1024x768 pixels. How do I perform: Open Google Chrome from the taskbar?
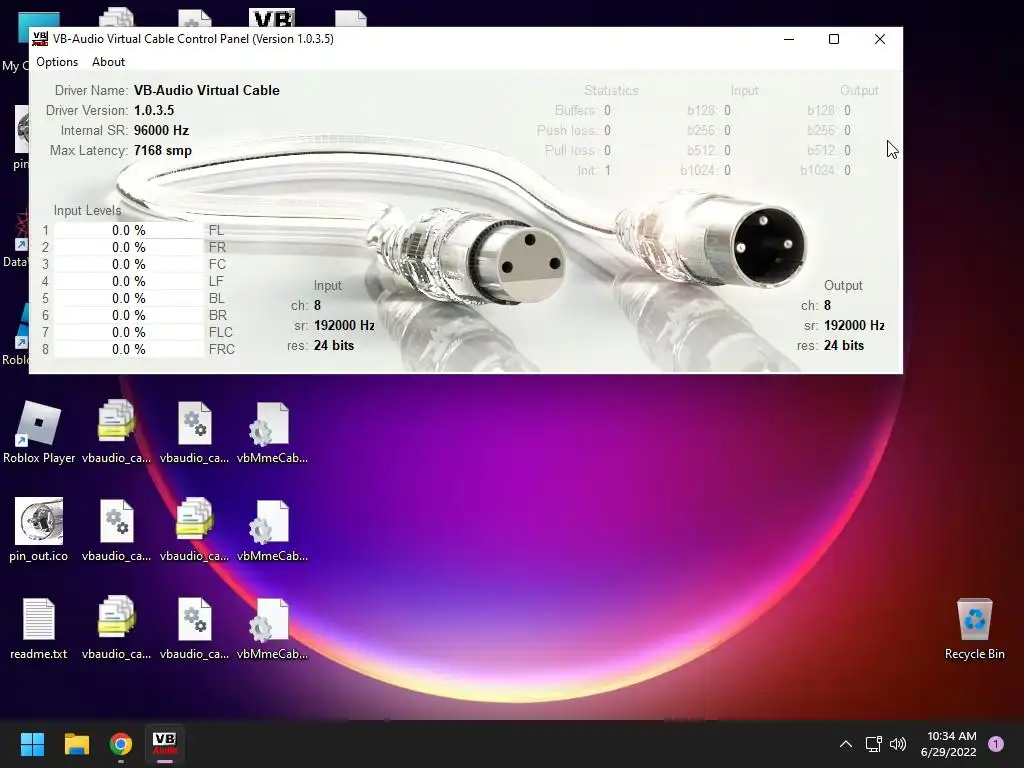pyautogui.click(x=121, y=744)
